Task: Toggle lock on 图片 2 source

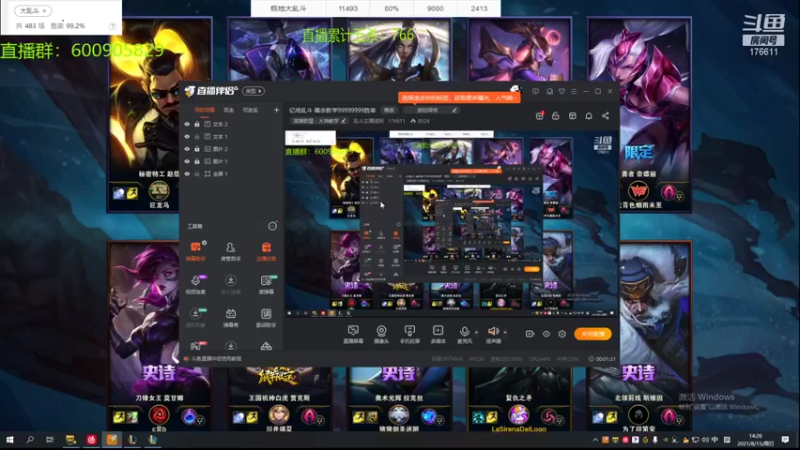Action: [197, 149]
